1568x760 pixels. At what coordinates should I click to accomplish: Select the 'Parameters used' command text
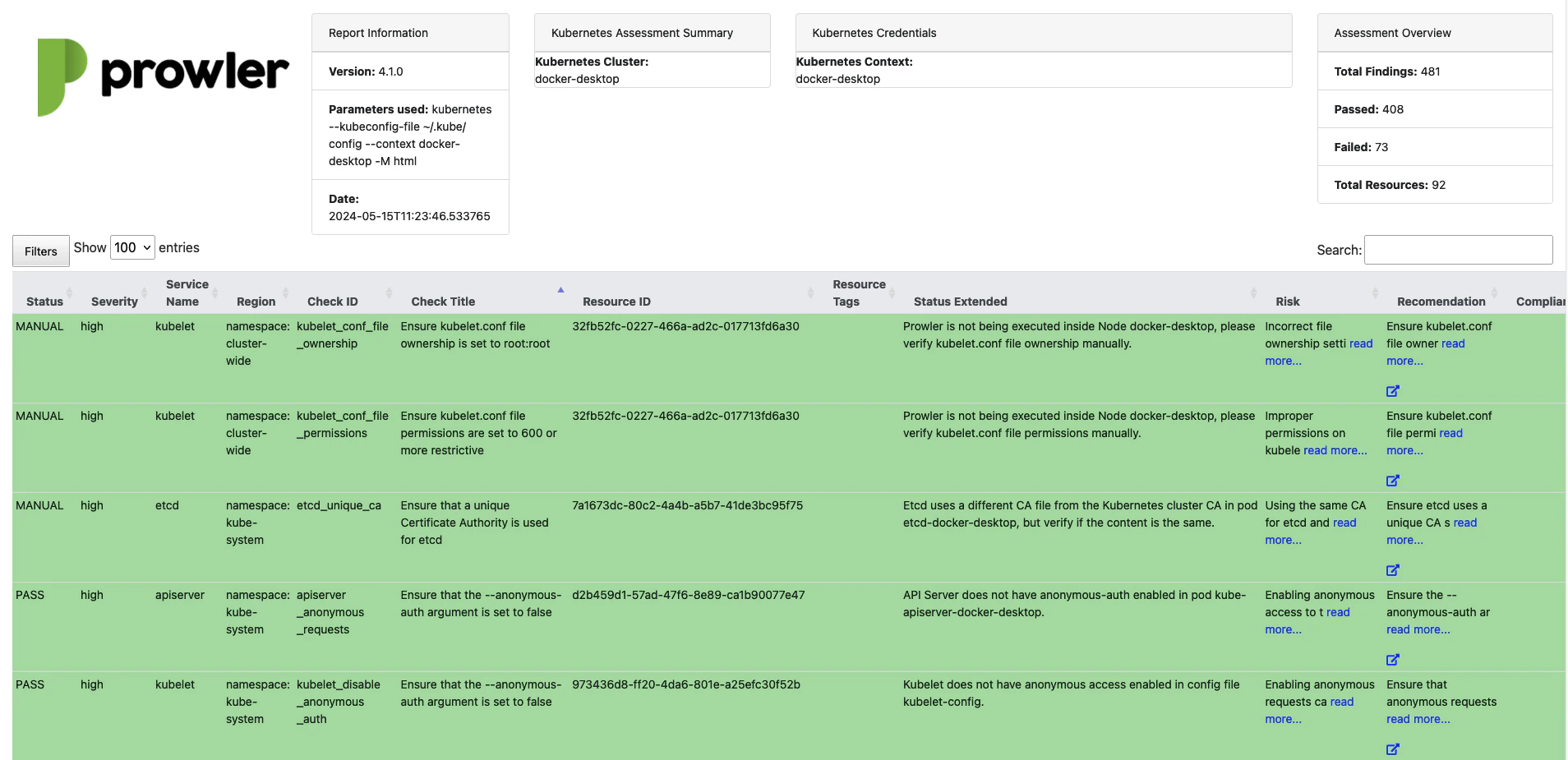[x=410, y=135]
